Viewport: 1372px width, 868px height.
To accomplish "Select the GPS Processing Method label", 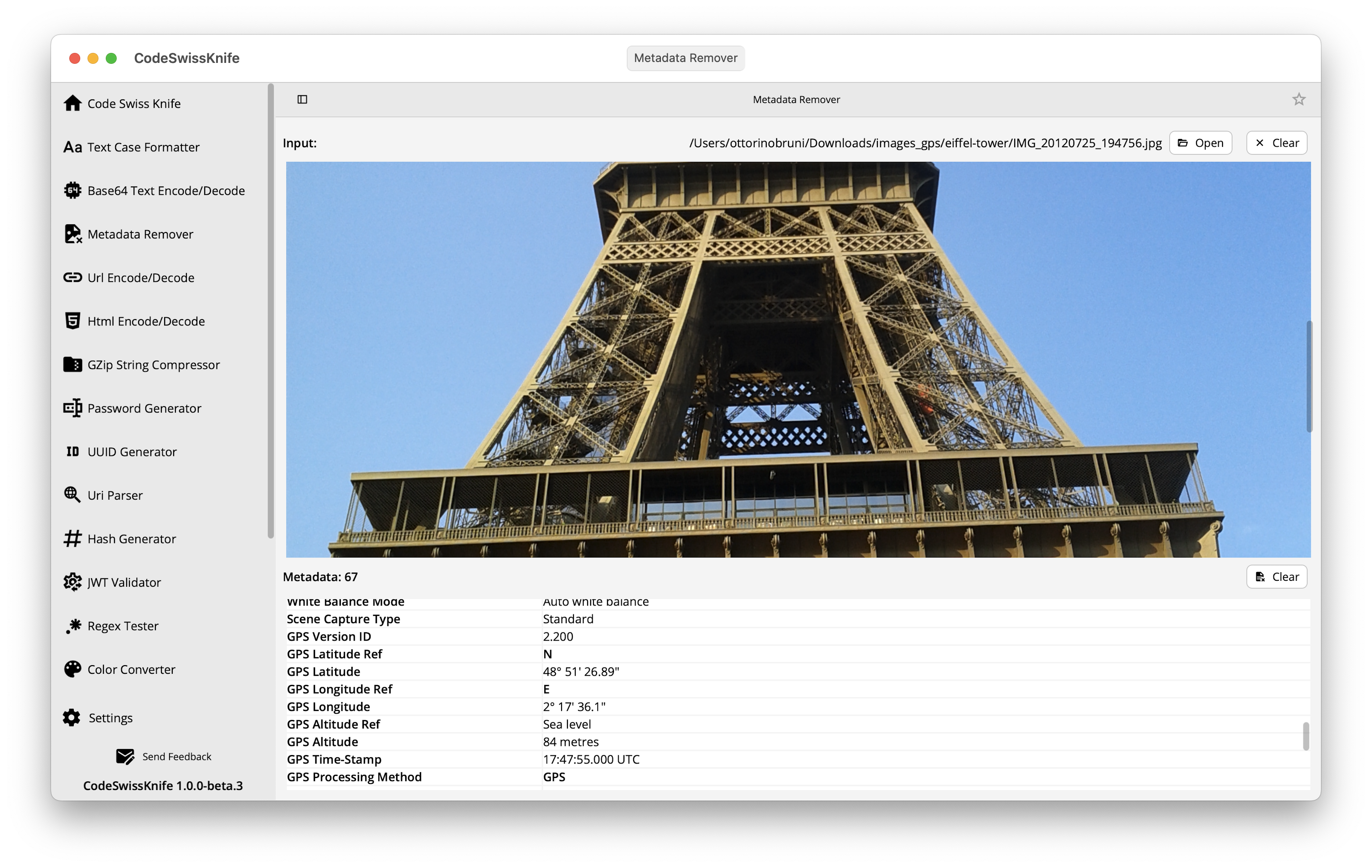I will pyautogui.click(x=354, y=777).
